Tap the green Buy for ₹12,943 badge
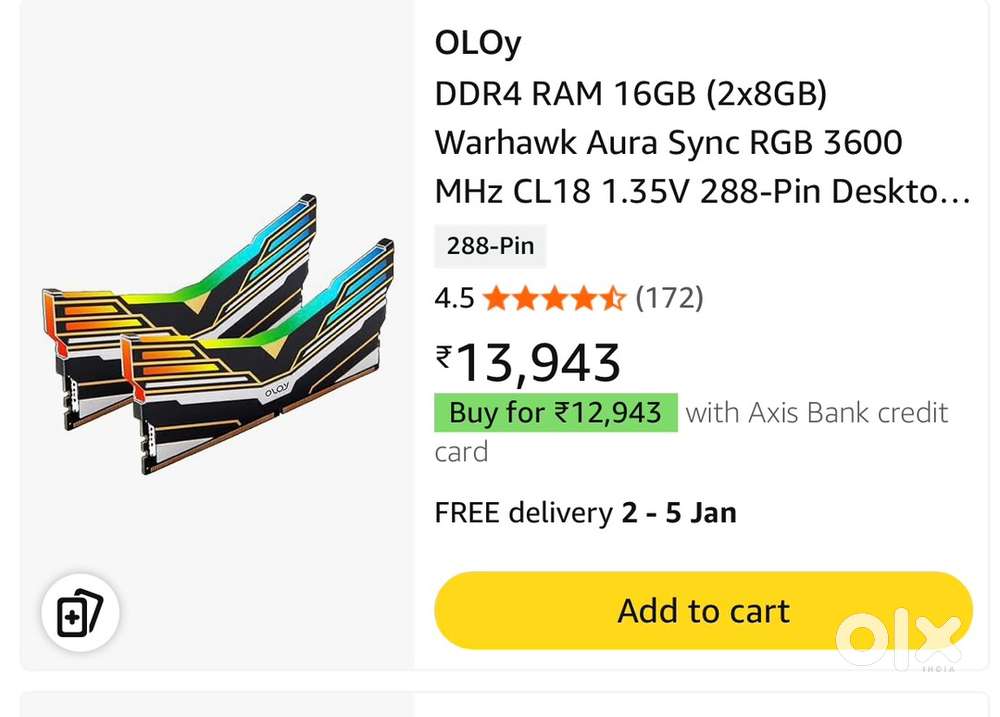Image resolution: width=1000 pixels, height=717 pixels. (x=555, y=413)
